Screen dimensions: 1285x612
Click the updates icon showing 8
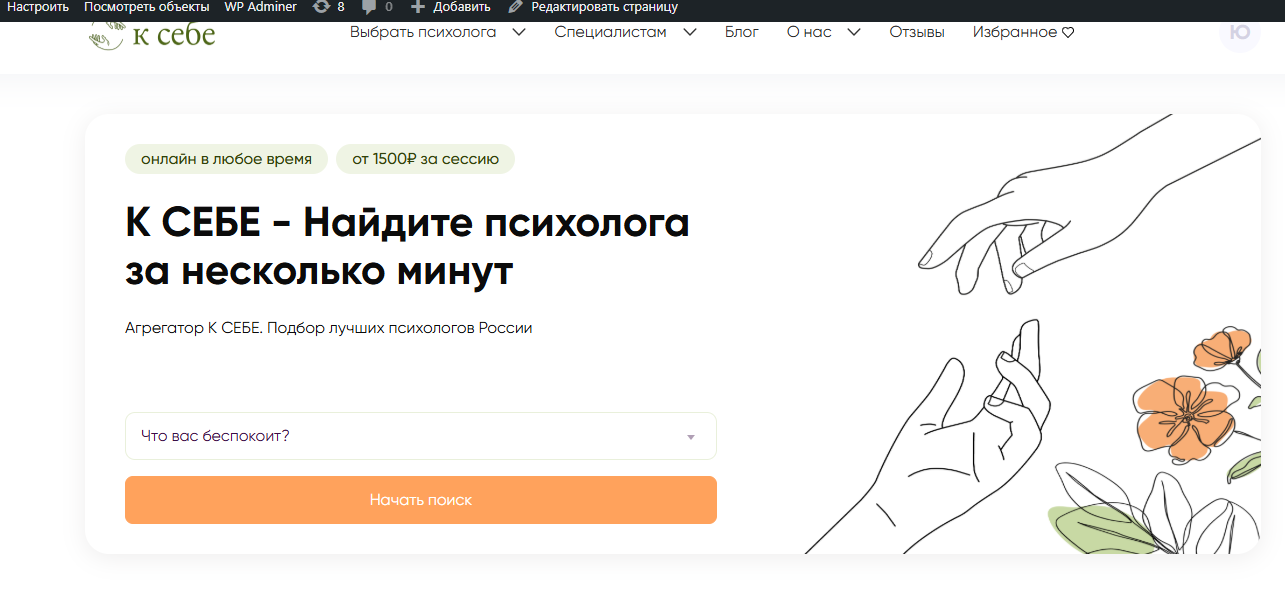[321, 7]
